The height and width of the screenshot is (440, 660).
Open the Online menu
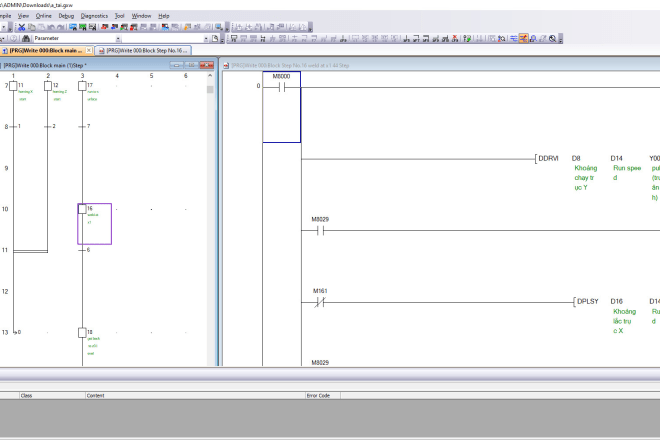pyautogui.click(x=43, y=16)
